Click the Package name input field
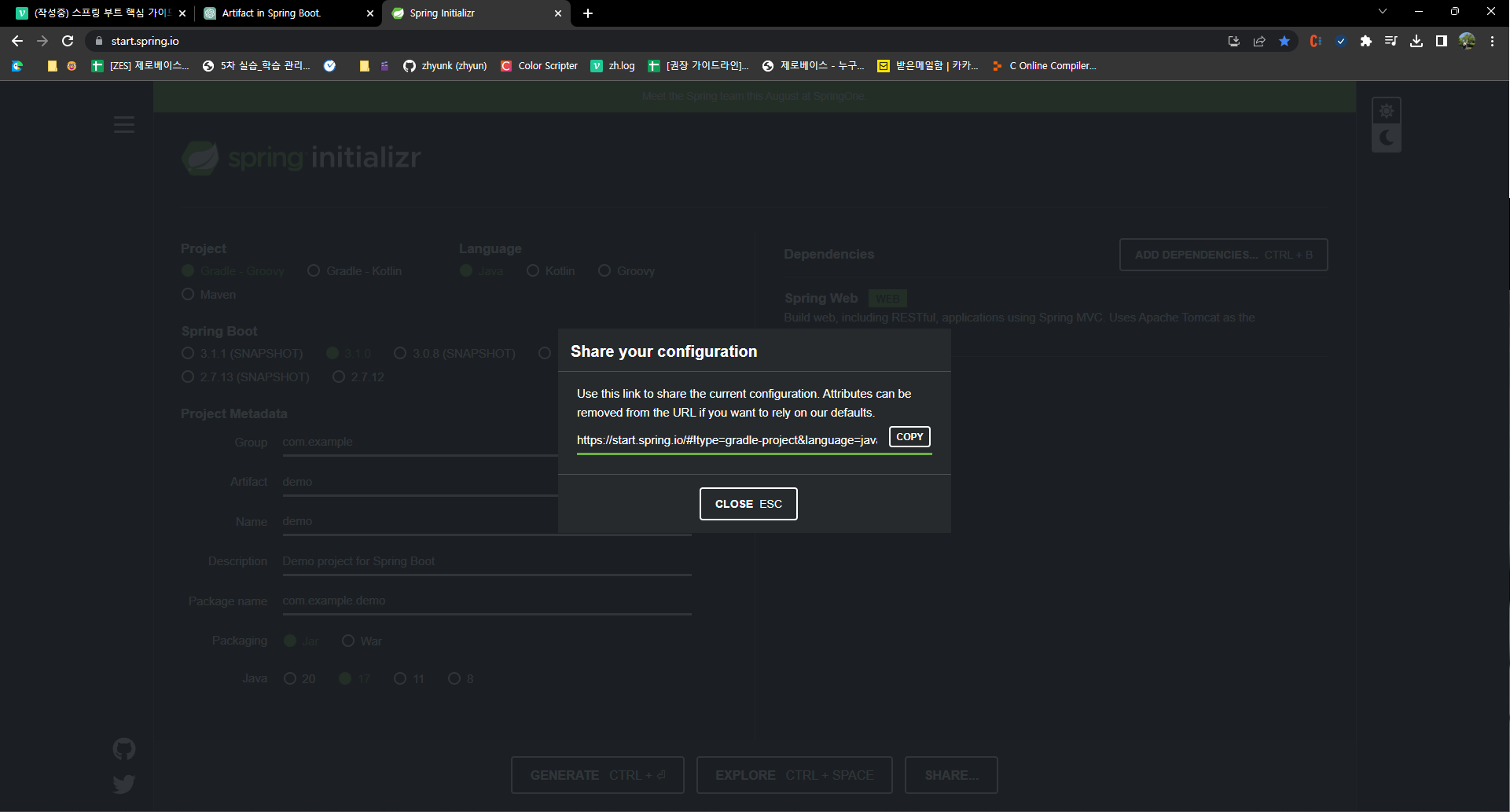This screenshot has width=1510, height=812. point(487,601)
